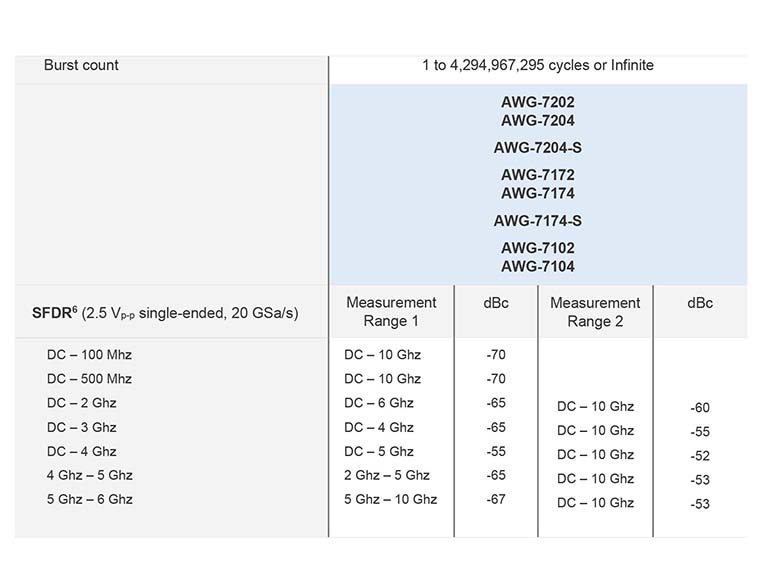Click the Measurement Range 2 header
The image size is (780, 566).
click(x=595, y=312)
